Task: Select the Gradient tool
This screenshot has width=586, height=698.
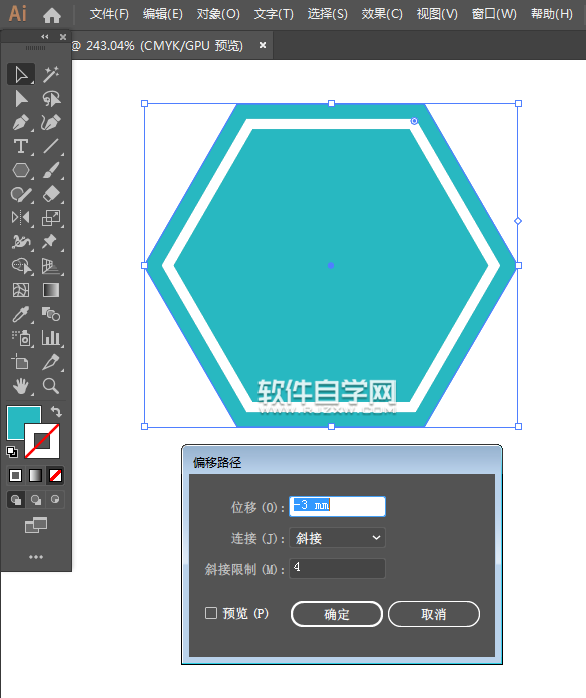Action: click(51, 290)
